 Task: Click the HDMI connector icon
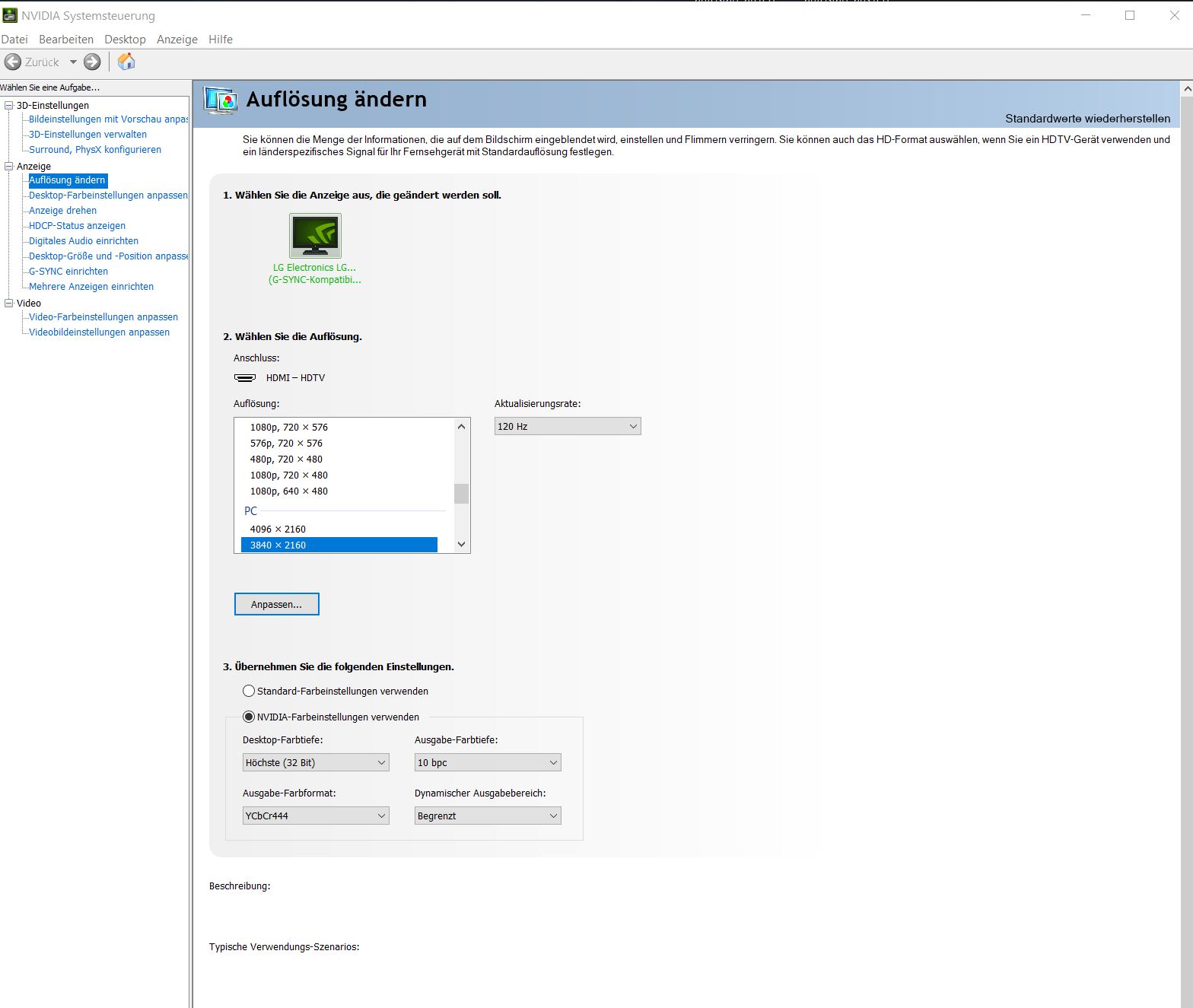point(245,378)
